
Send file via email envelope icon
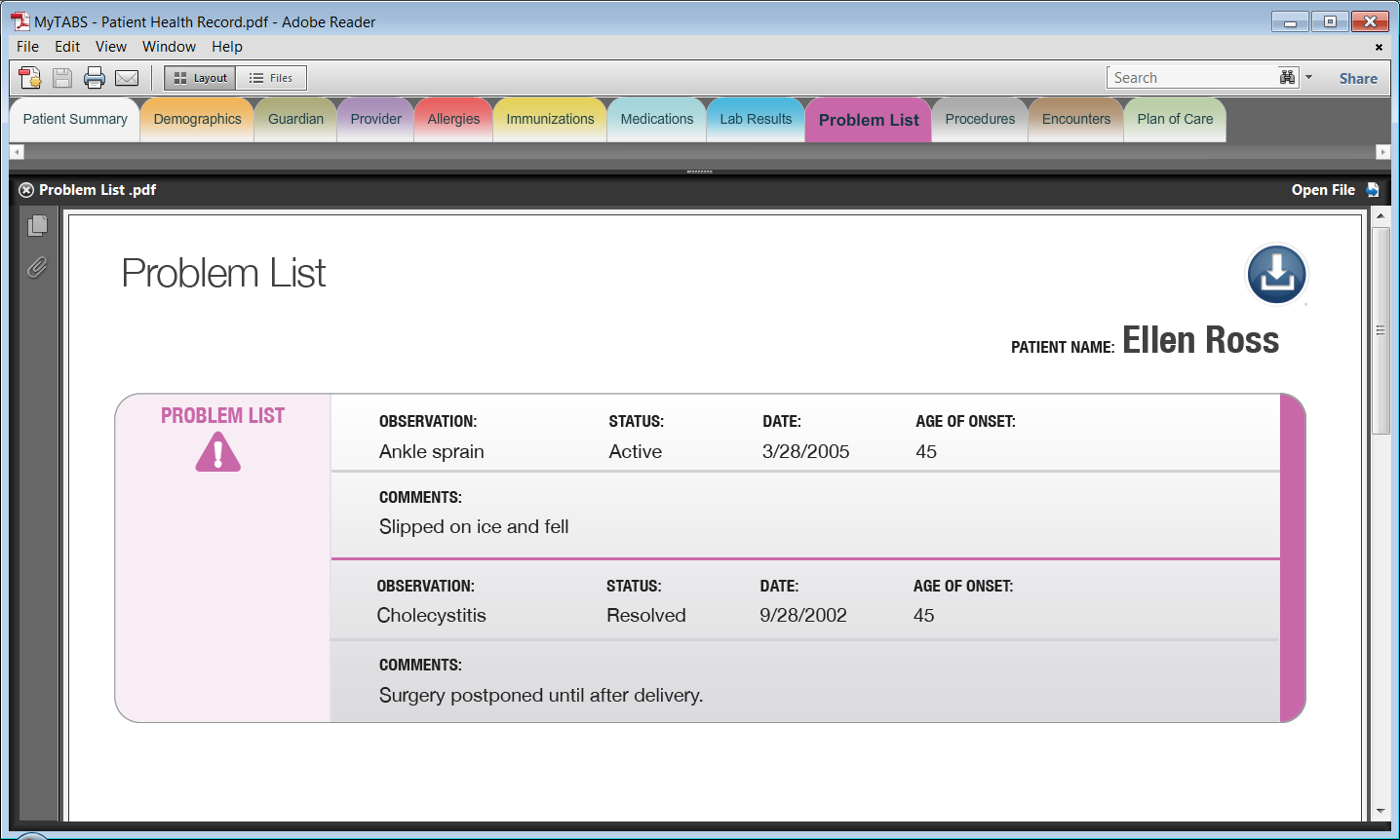(x=127, y=78)
